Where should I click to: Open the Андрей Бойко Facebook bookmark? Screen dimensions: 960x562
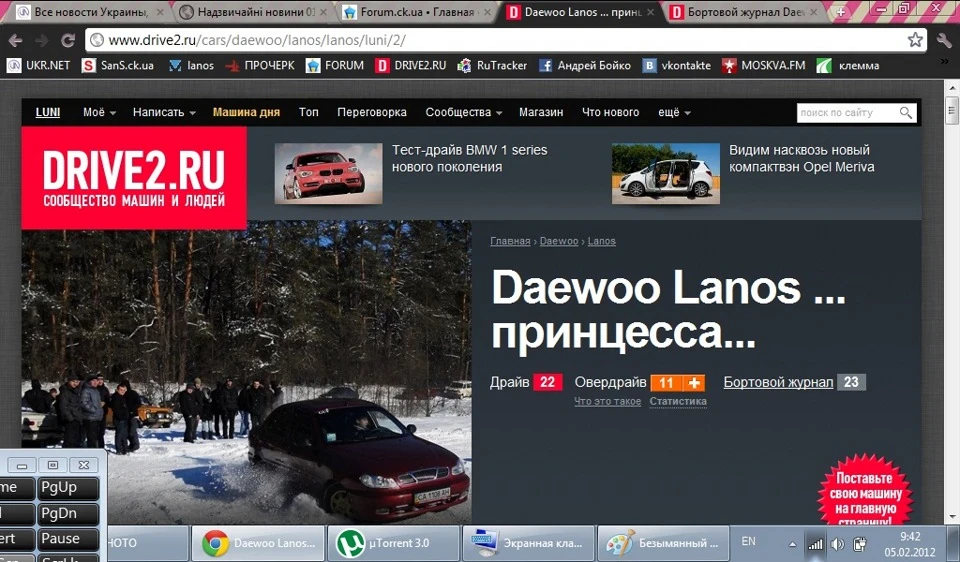585,66
